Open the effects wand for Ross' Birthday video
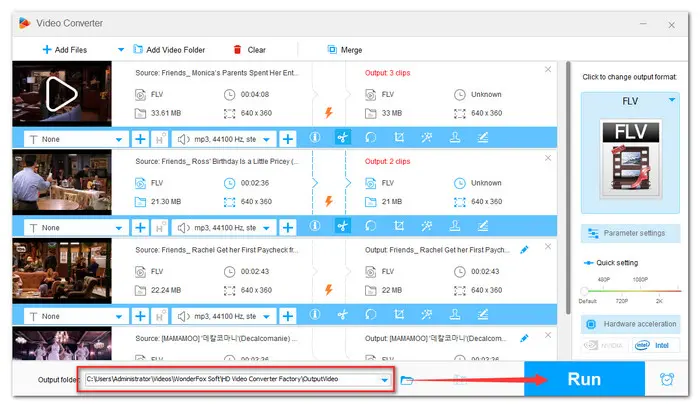 [x=427, y=226]
